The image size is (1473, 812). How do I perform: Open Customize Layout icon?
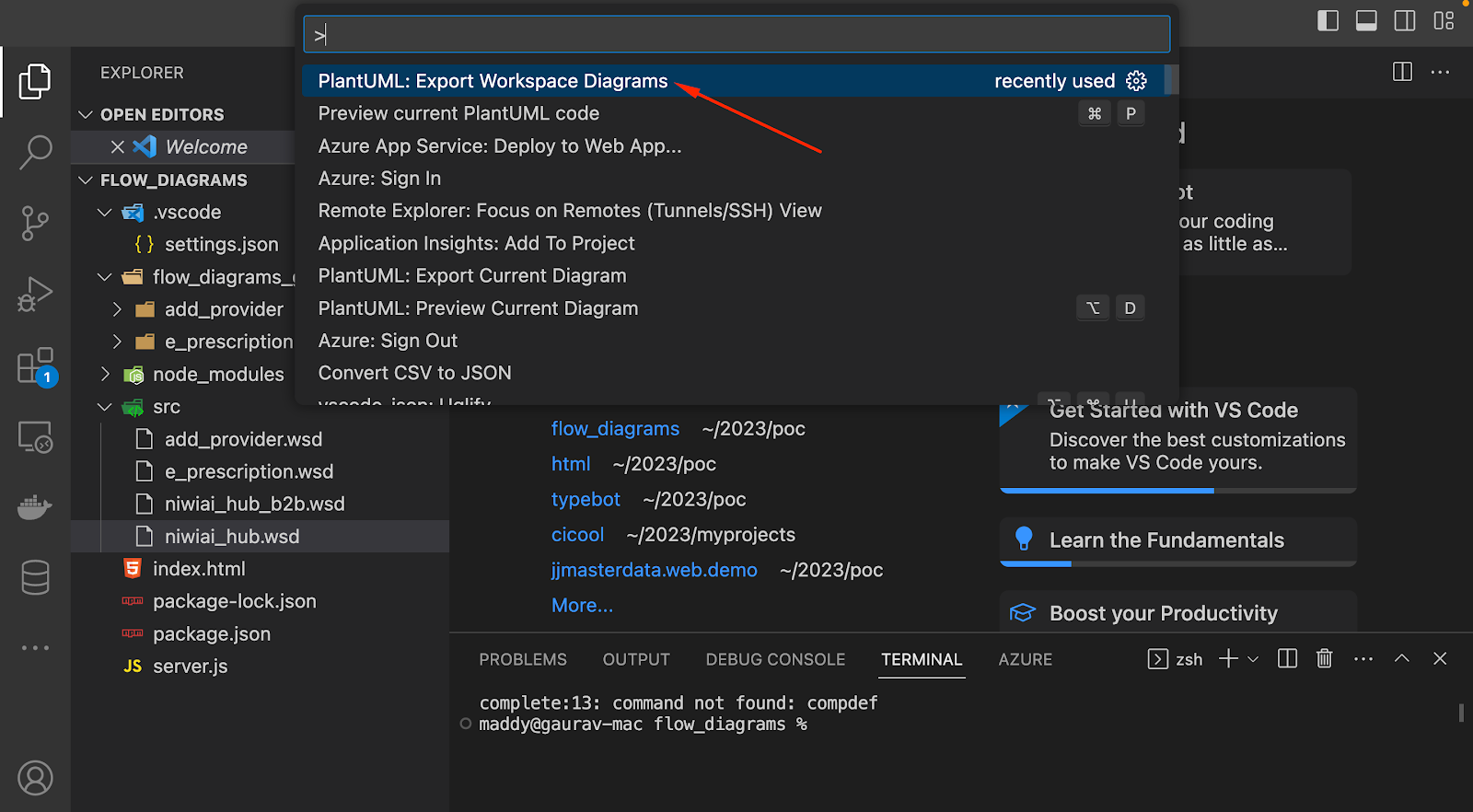(1444, 20)
